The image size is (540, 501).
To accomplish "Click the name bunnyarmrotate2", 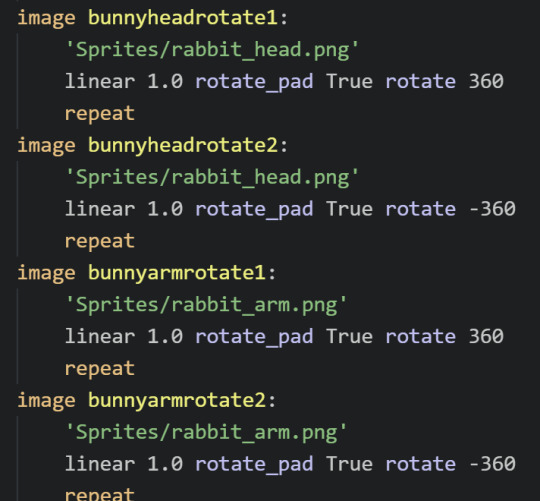I will (x=177, y=400).
